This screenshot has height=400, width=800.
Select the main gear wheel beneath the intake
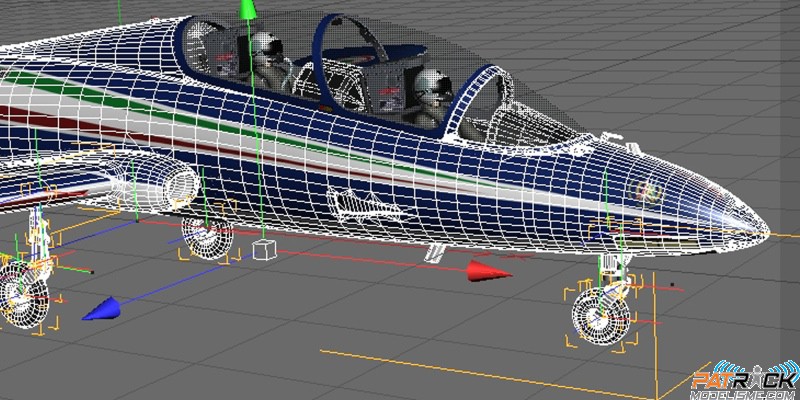[x=208, y=238]
